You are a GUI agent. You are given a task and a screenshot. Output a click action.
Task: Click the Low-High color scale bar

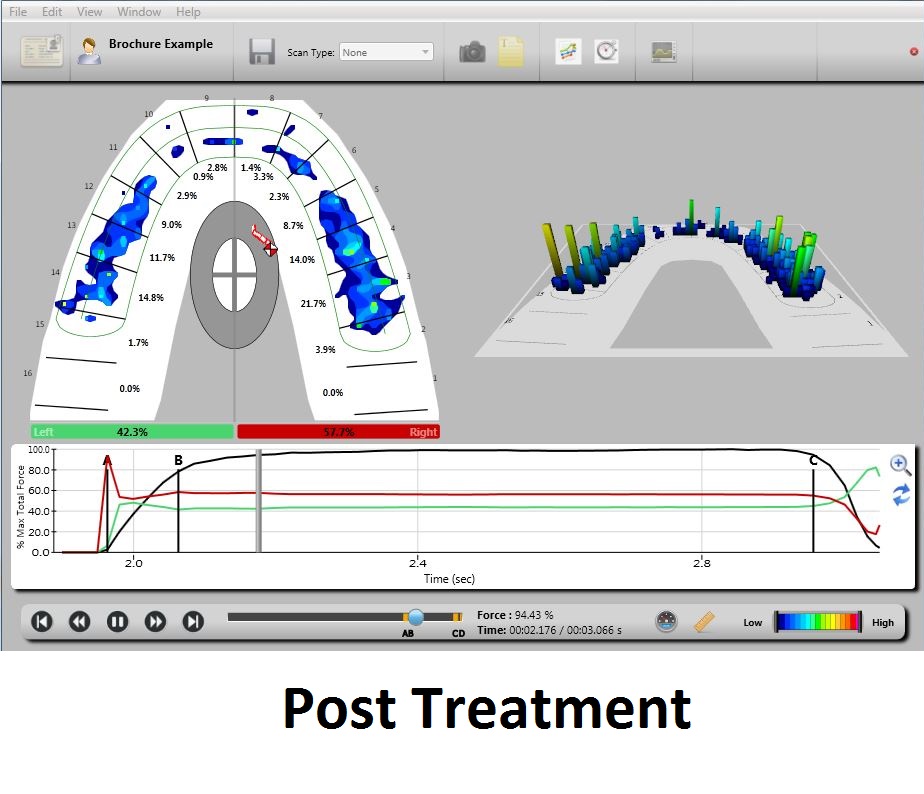tap(818, 622)
